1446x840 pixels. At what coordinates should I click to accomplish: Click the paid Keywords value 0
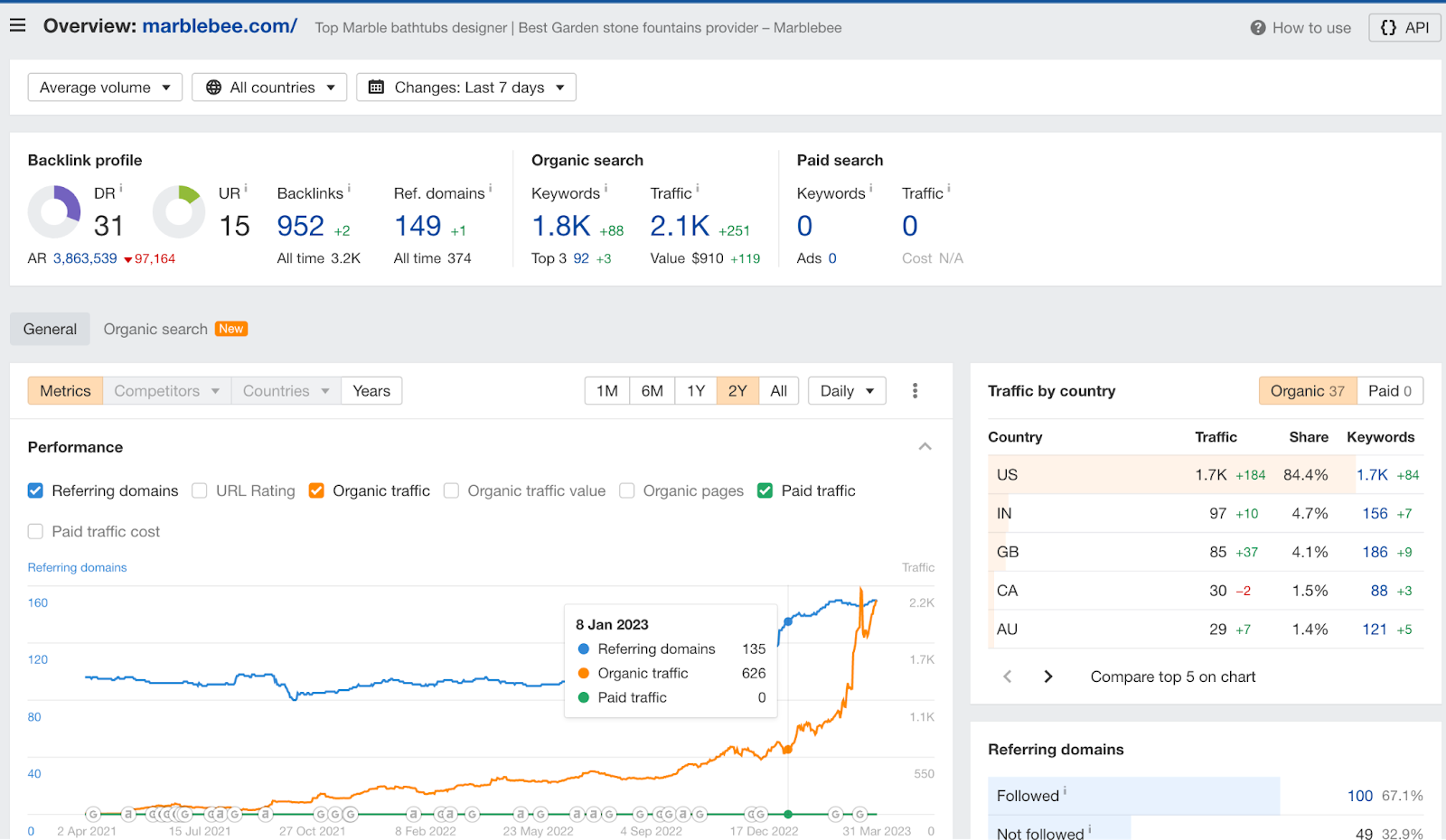point(804,226)
